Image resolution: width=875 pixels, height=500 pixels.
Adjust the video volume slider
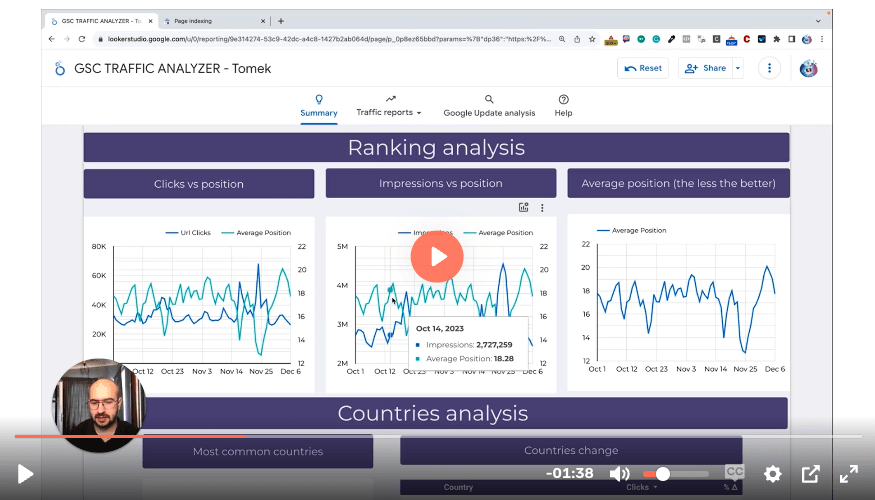point(675,474)
